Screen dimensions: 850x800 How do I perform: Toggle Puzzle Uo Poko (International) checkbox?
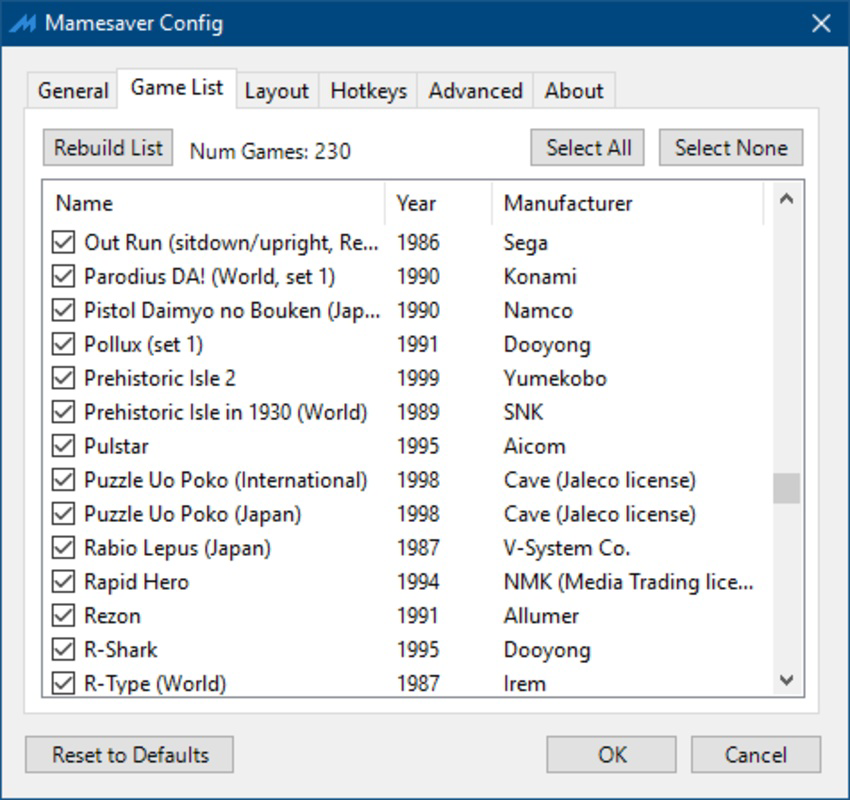[x=63, y=480]
